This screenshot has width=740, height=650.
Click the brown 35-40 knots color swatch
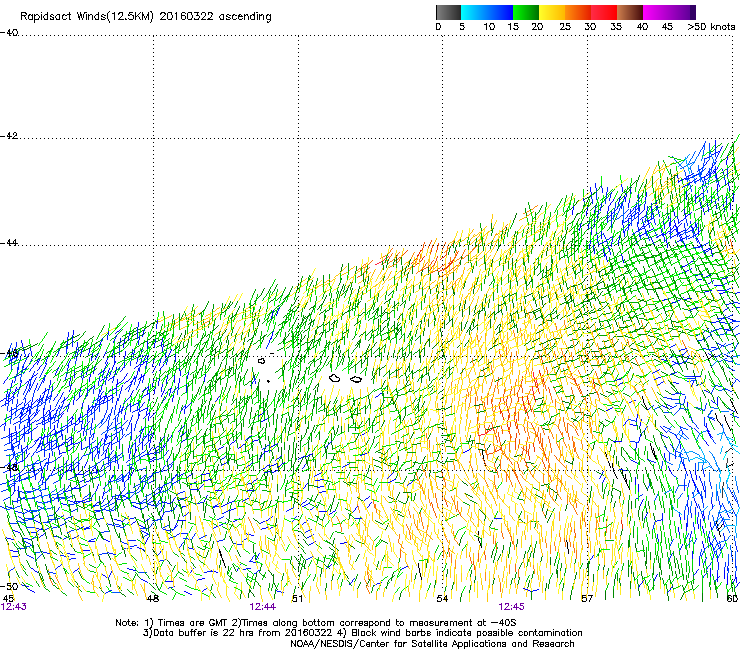tap(630, 12)
